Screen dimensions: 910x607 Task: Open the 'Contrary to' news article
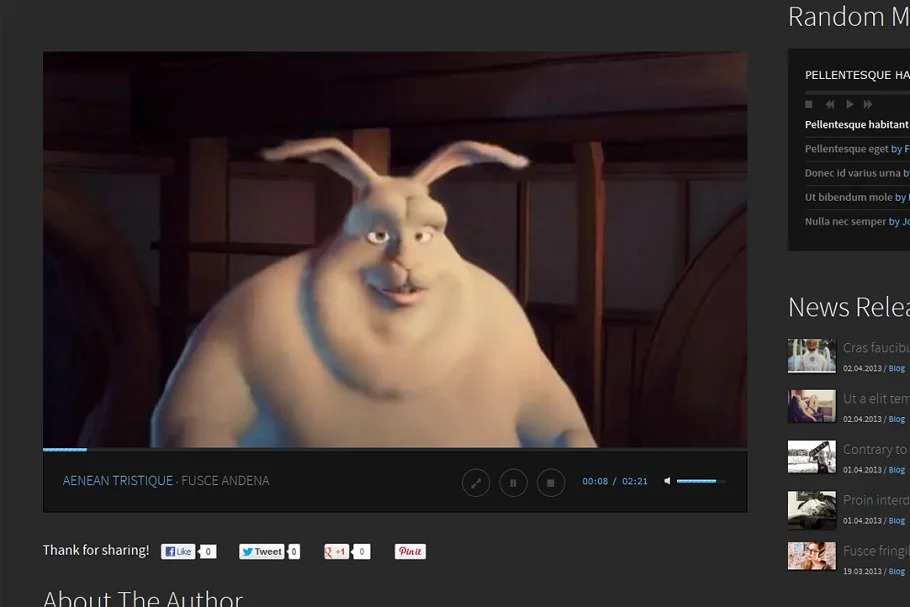[x=875, y=449]
